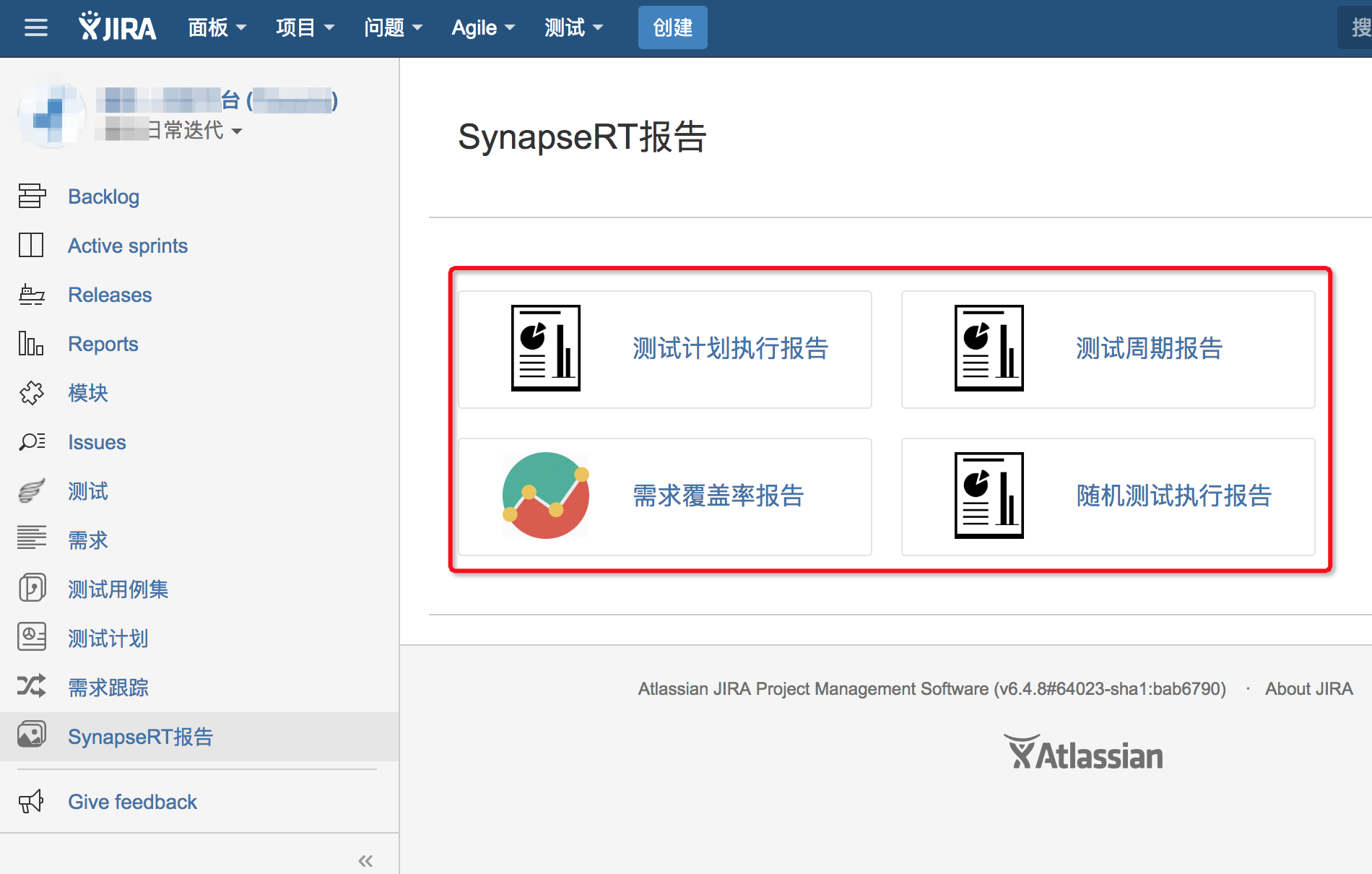Expand the 项目 dropdown
1372x874 pixels.
pos(305,27)
